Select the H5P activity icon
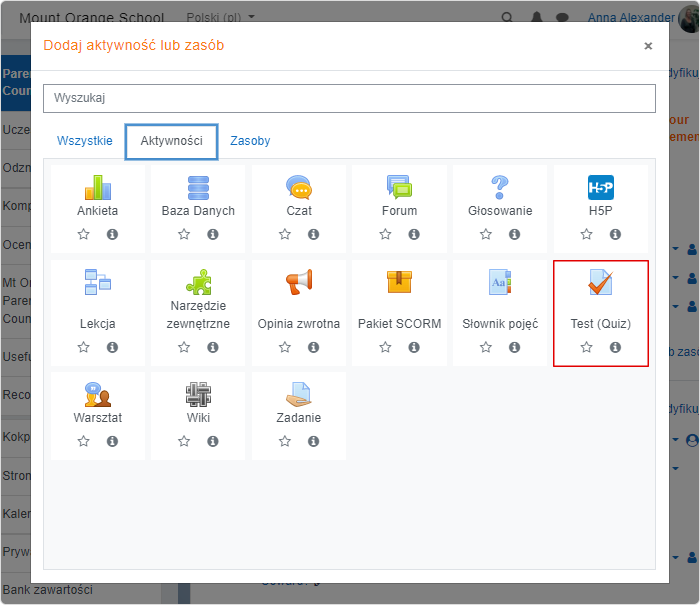This screenshot has height=605, width=700. click(x=600, y=188)
